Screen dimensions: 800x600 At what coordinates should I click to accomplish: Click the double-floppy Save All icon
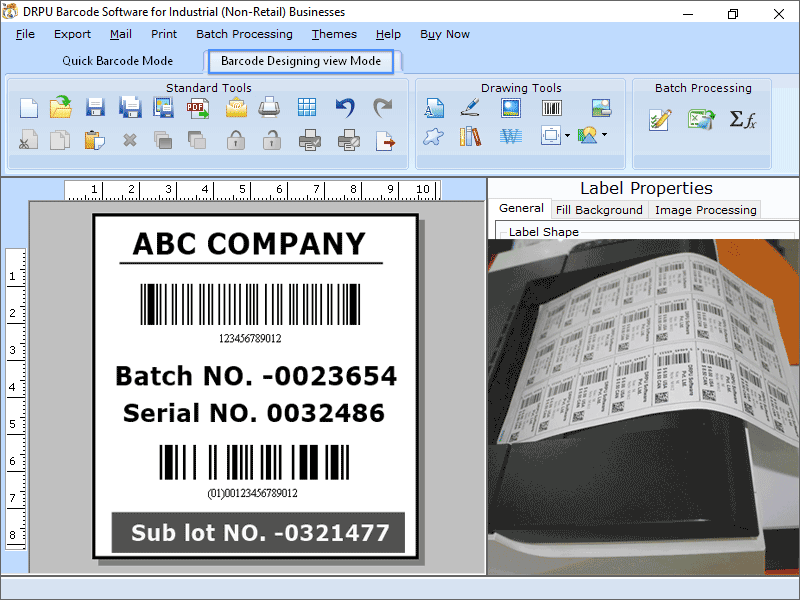click(130, 107)
